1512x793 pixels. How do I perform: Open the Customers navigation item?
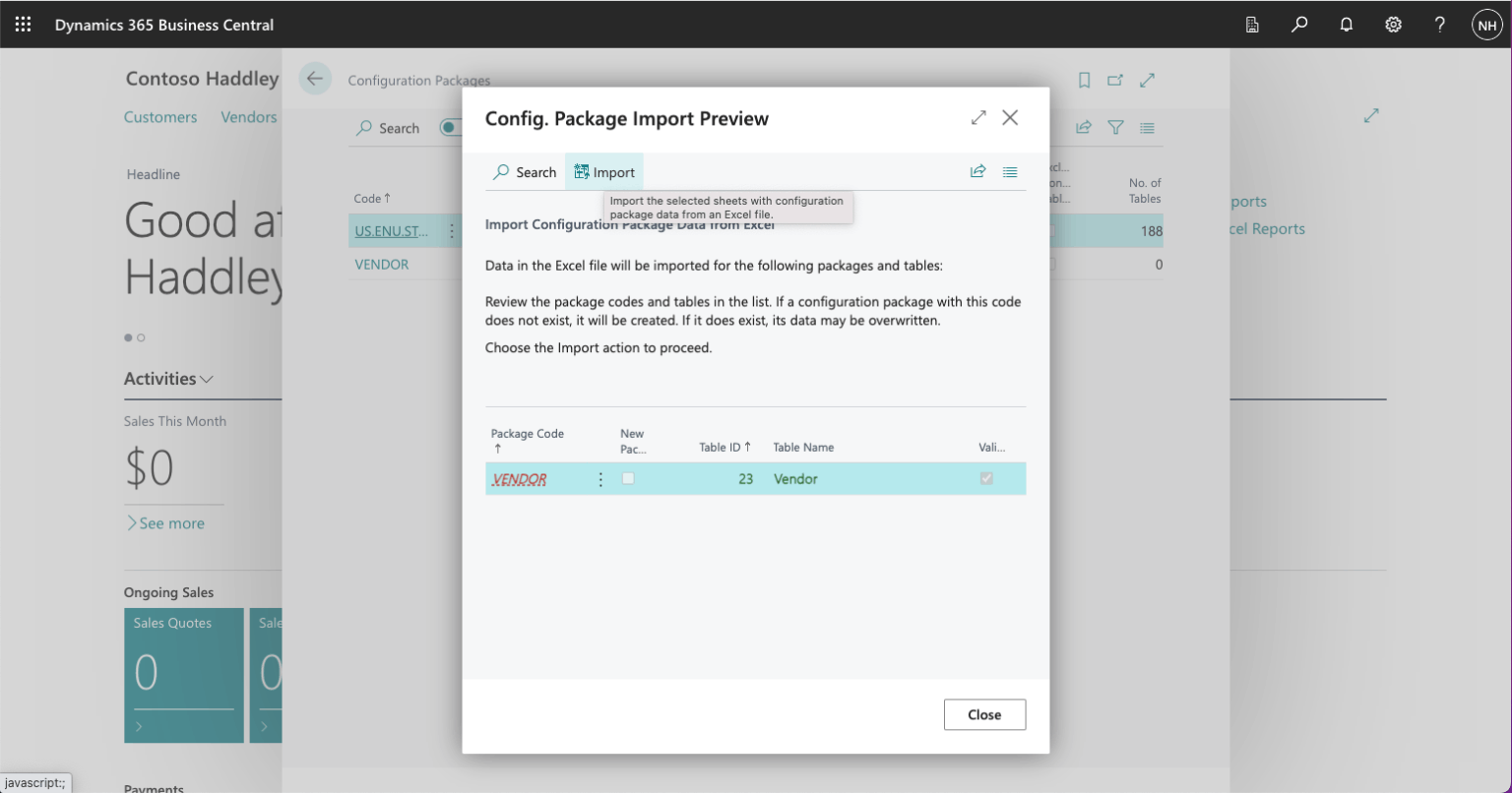[x=160, y=117]
